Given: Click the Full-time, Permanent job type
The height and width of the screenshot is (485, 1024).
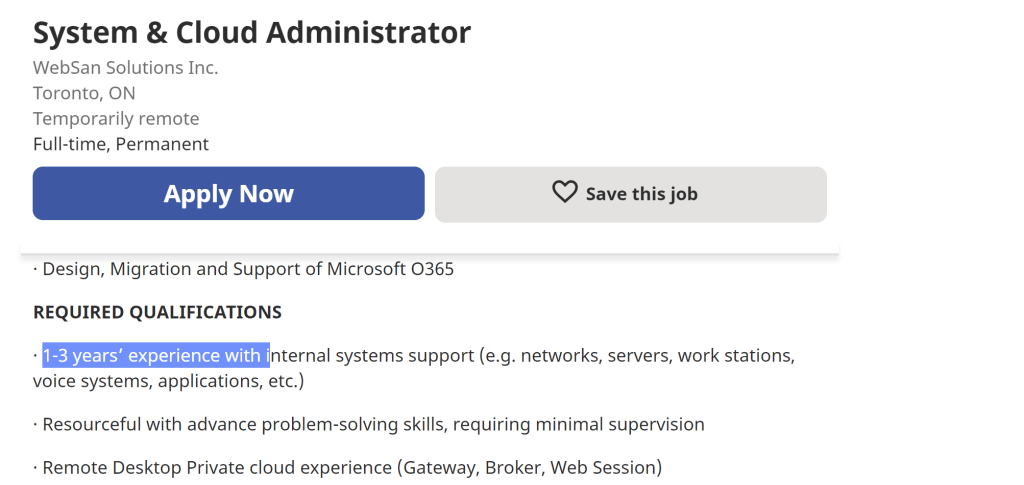Looking at the screenshot, I should pyautogui.click(x=121, y=144).
